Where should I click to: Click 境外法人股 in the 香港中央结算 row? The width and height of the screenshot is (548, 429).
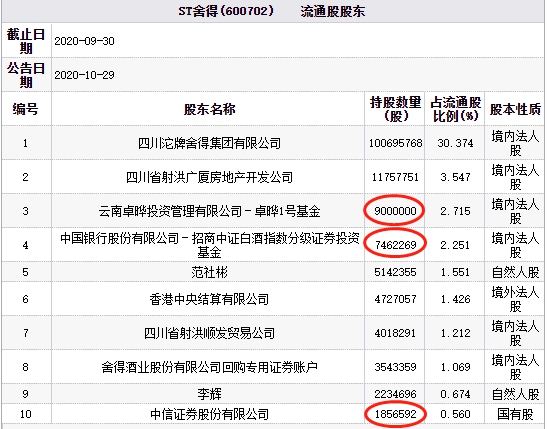pos(515,299)
